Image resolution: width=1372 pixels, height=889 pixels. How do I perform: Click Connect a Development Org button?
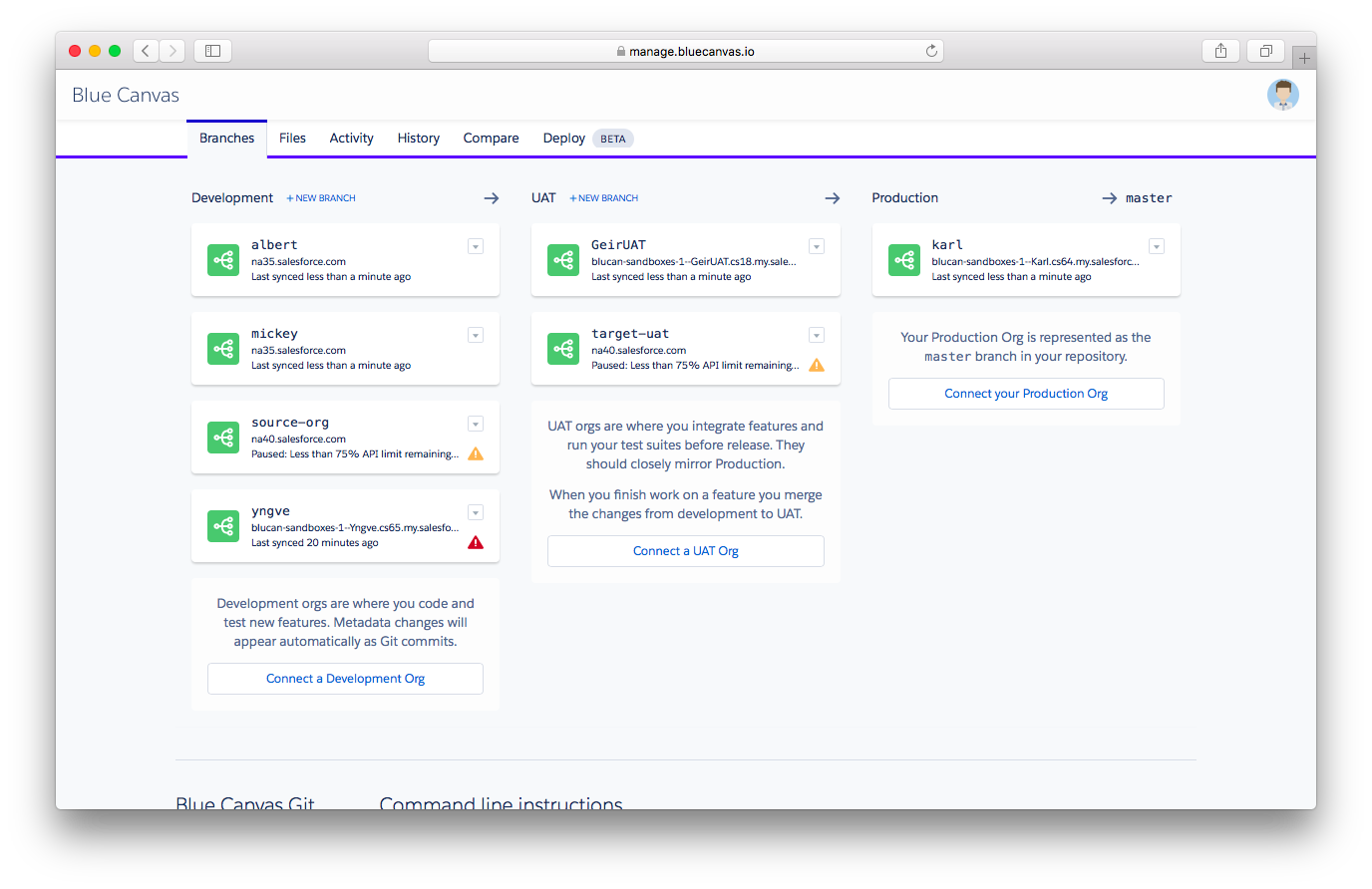pyautogui.click(x=346, y=679)
